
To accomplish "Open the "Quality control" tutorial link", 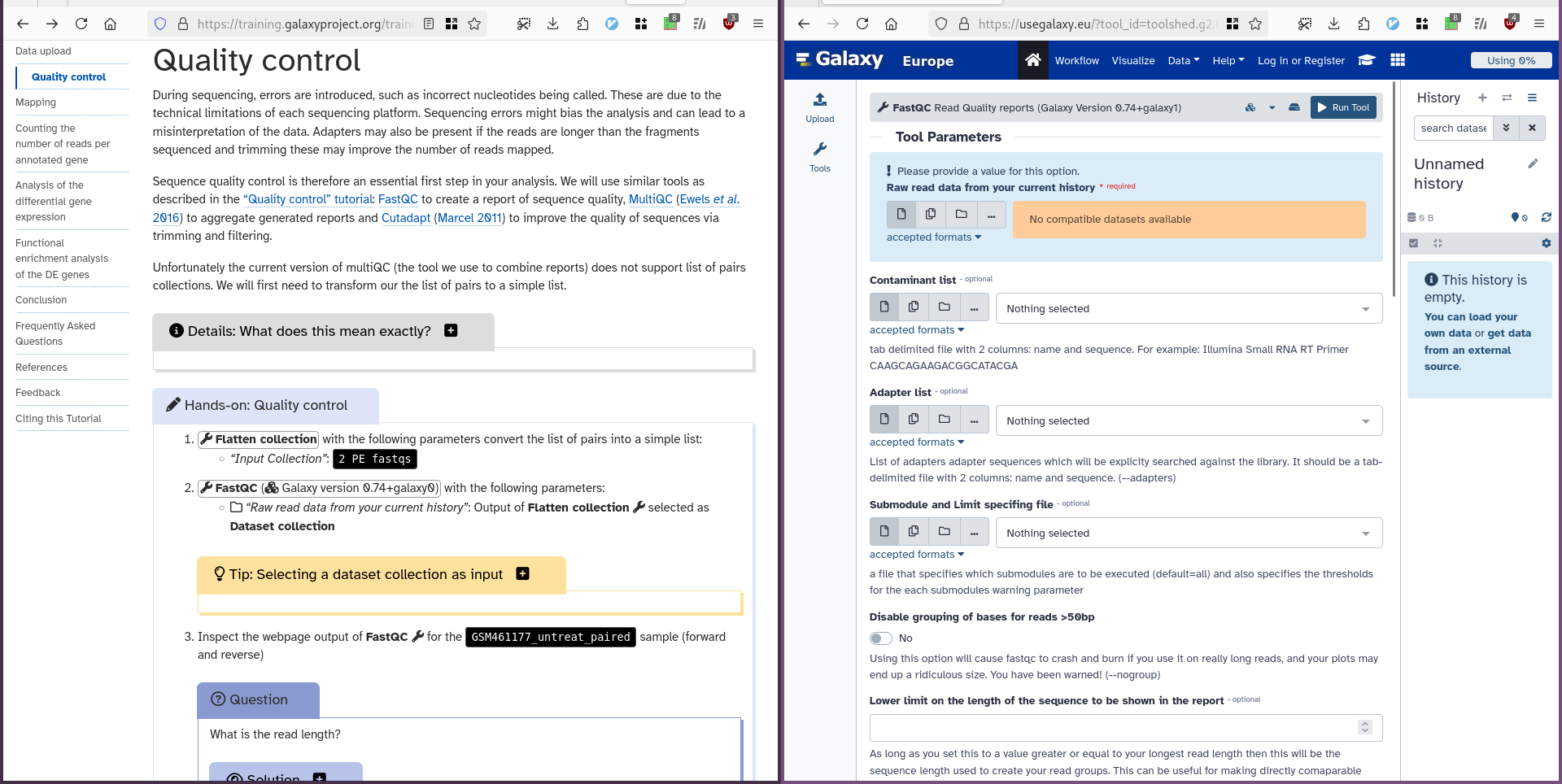I will coord(308,199).
